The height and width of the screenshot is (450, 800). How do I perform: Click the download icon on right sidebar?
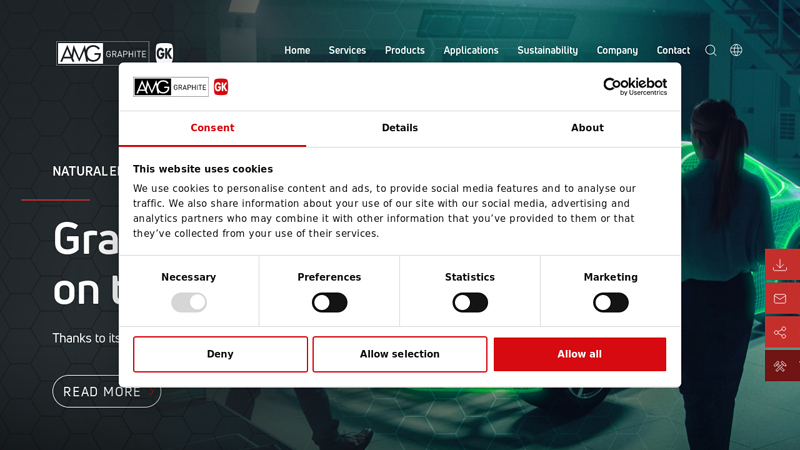pyautogui.click(x=780, y=265)
